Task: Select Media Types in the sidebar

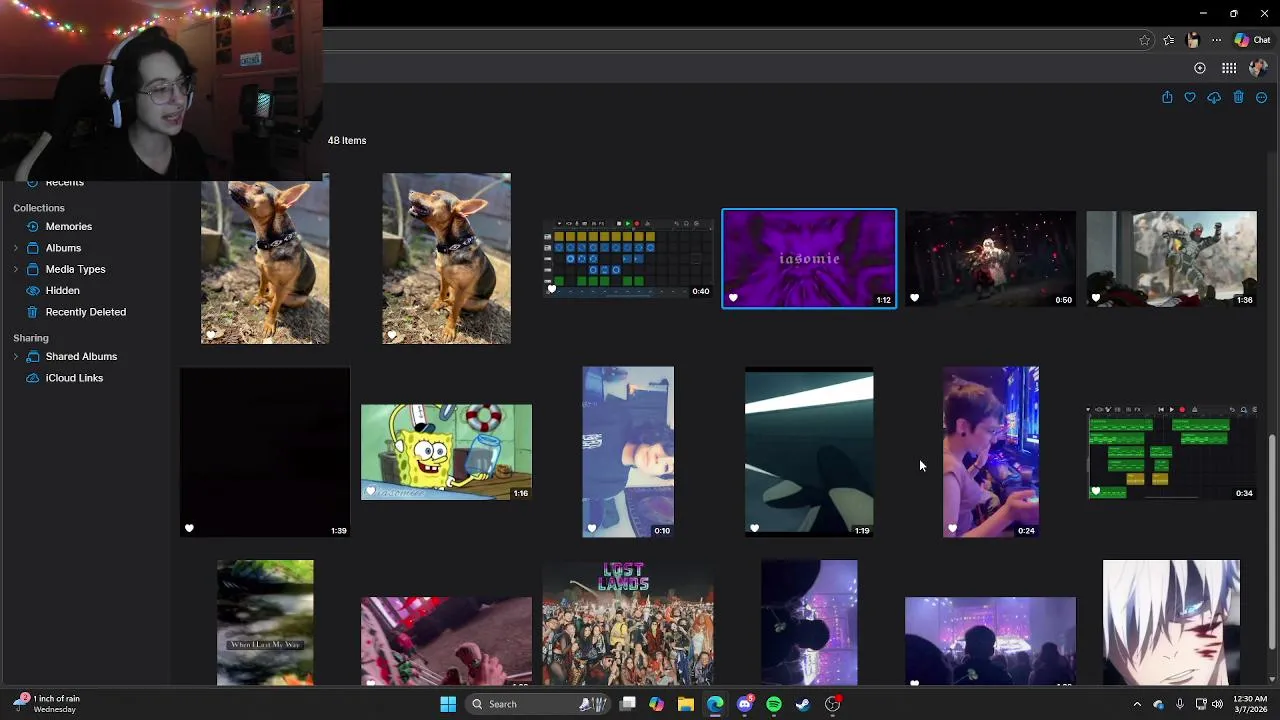Action: (75, 269)
